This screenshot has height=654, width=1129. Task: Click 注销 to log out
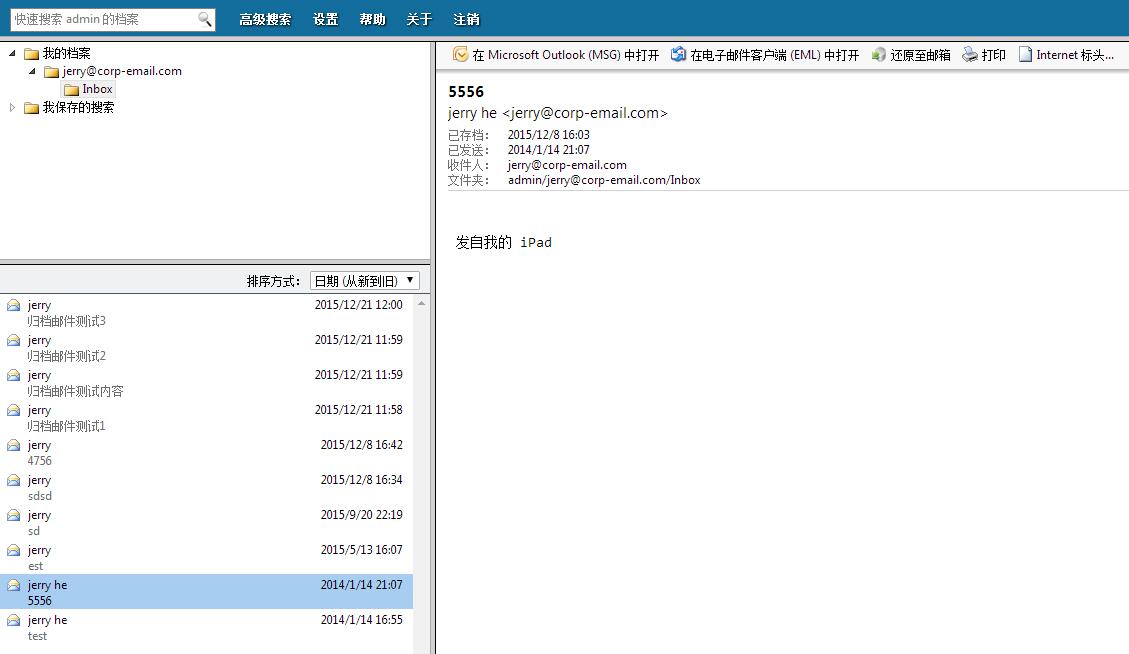[x=466, y=20]
